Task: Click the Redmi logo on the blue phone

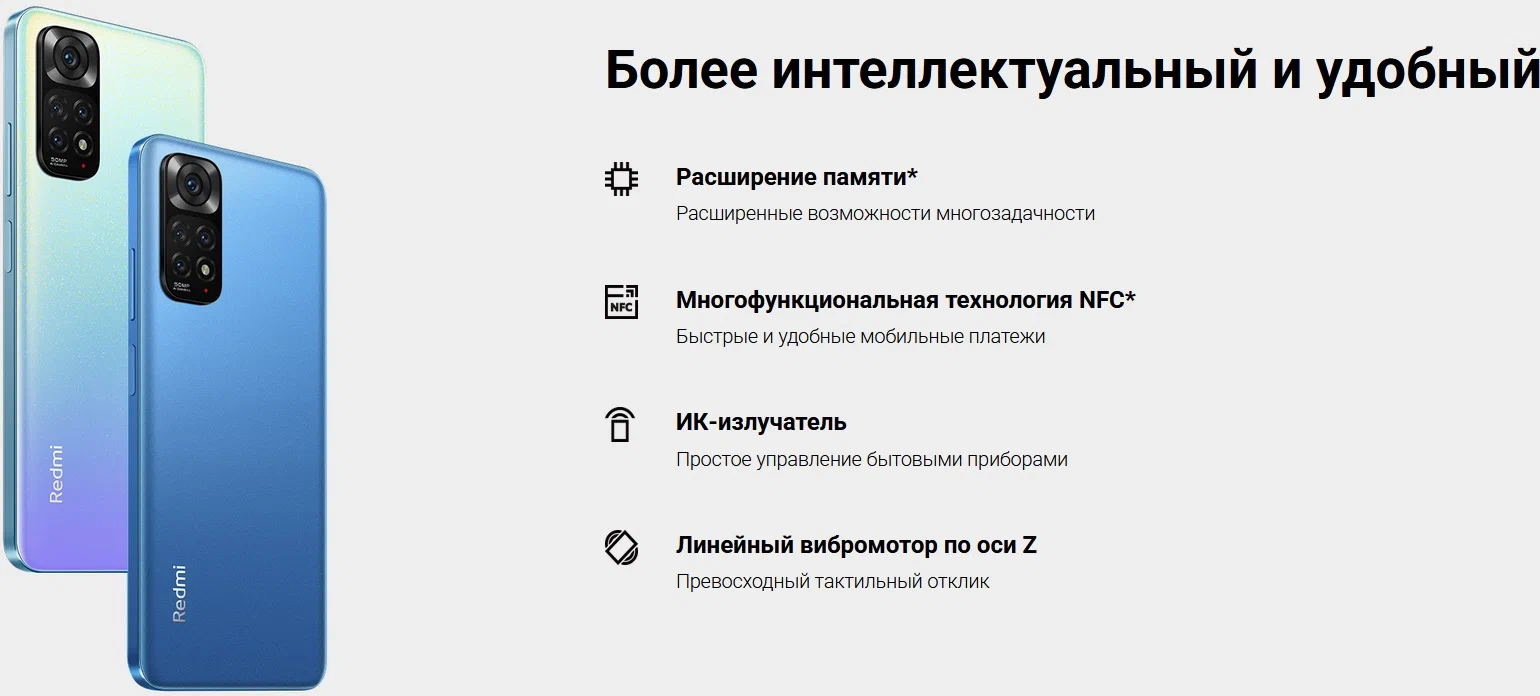Action: coord(179,594)
